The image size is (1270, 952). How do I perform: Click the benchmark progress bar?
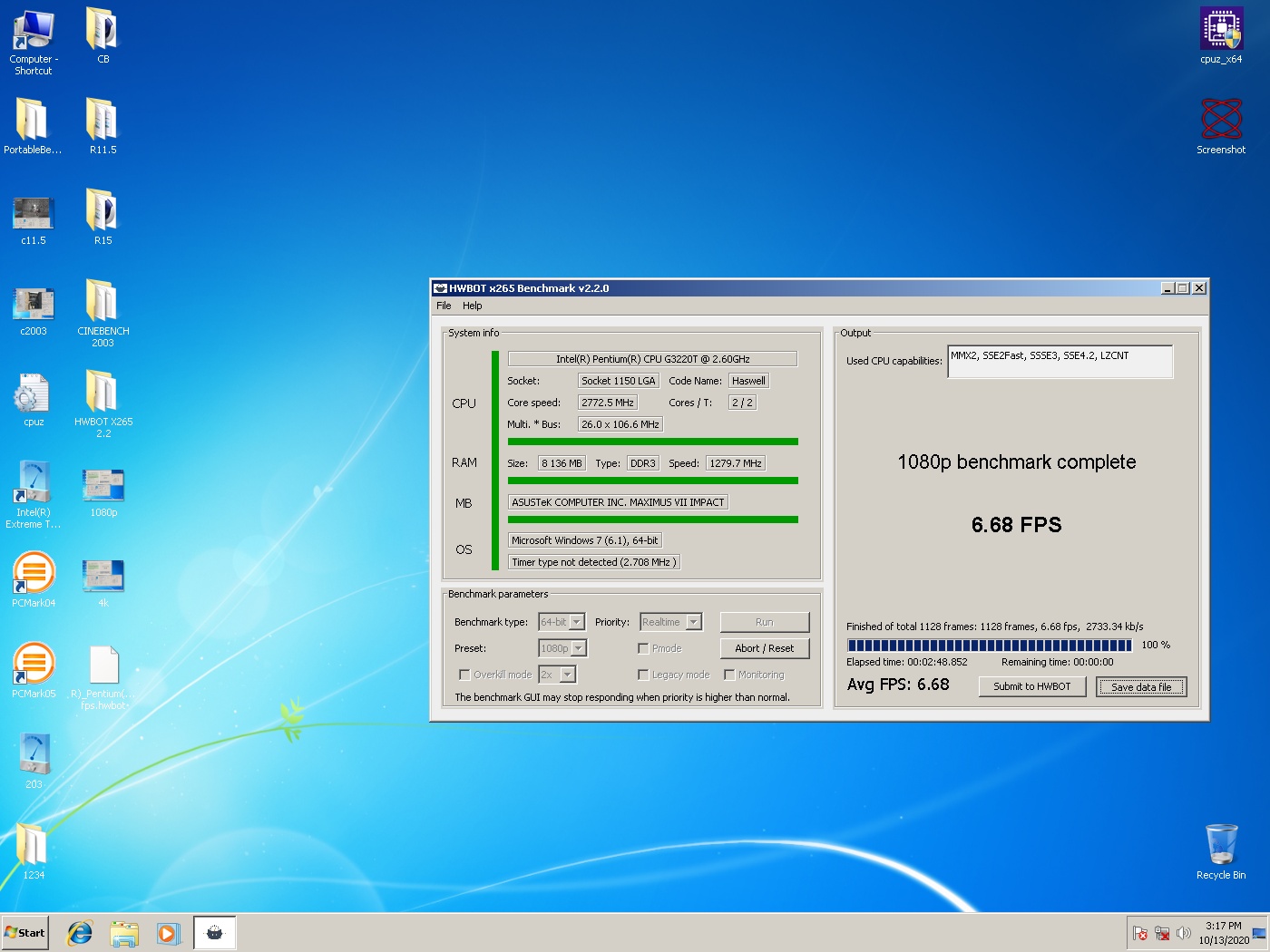click(990, 646)
